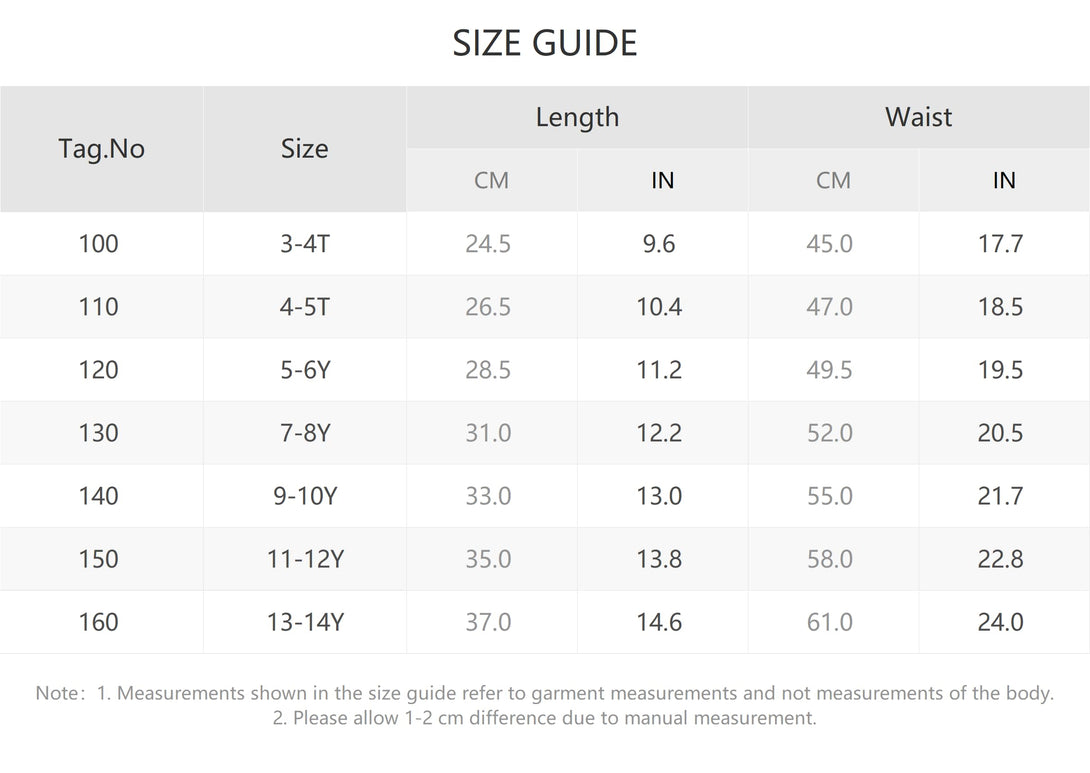Click the CM subheader under Length

pos(491,180)
